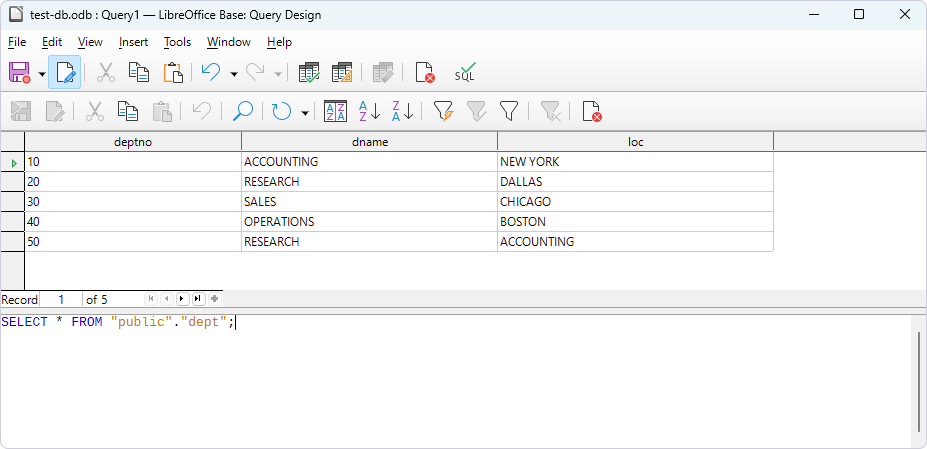
Task: Click the Refresh icon in table toolbar
Action: [x=282, y=111]
